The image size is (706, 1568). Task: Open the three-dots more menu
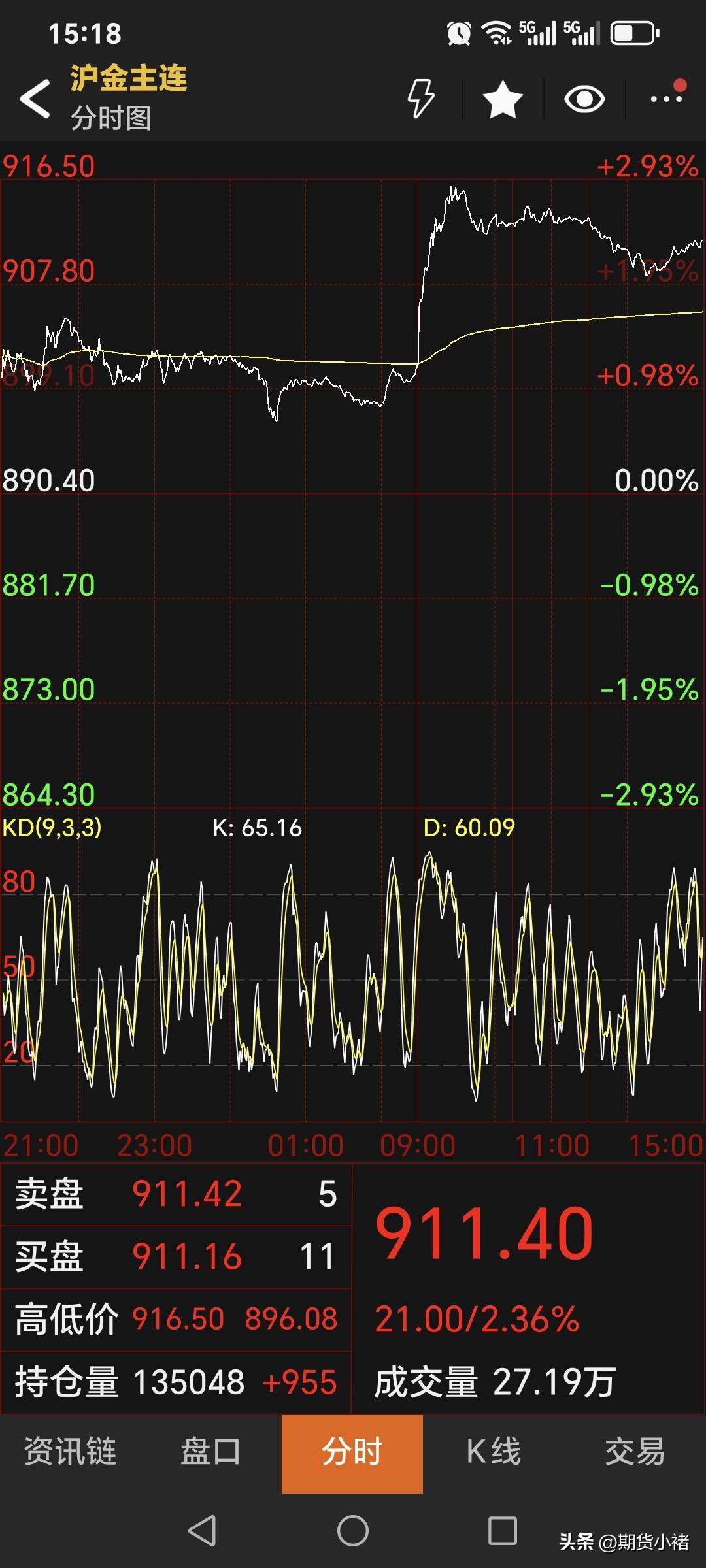pyautogui.click(x=667, y=98)
